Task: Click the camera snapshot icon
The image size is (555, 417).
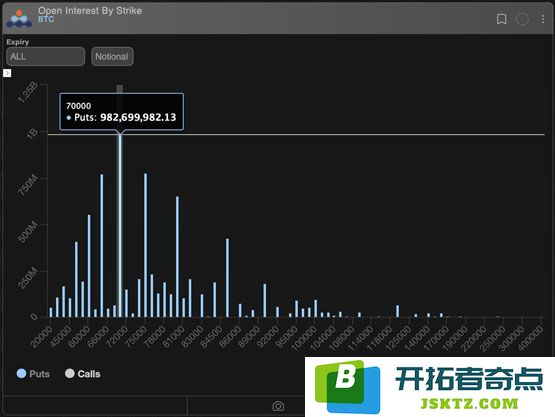Action: pyautogui.click(x=278, y=406)
